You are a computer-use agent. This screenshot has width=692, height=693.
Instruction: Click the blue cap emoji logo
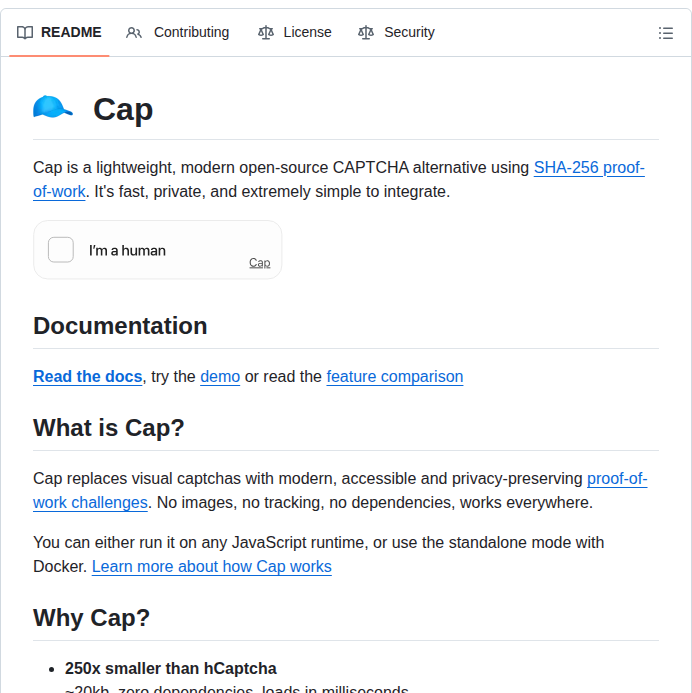pyautogui.click(x=53, y=107)
